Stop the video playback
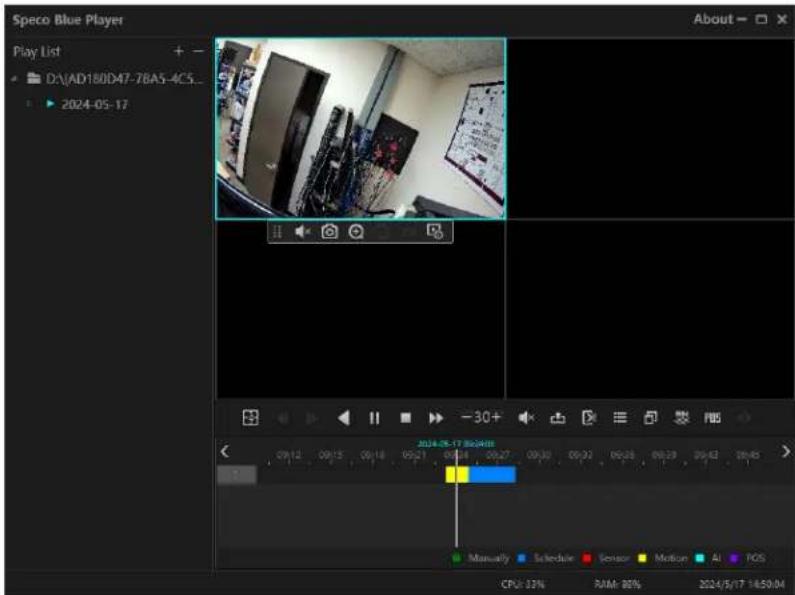 [x=405, y=418]
